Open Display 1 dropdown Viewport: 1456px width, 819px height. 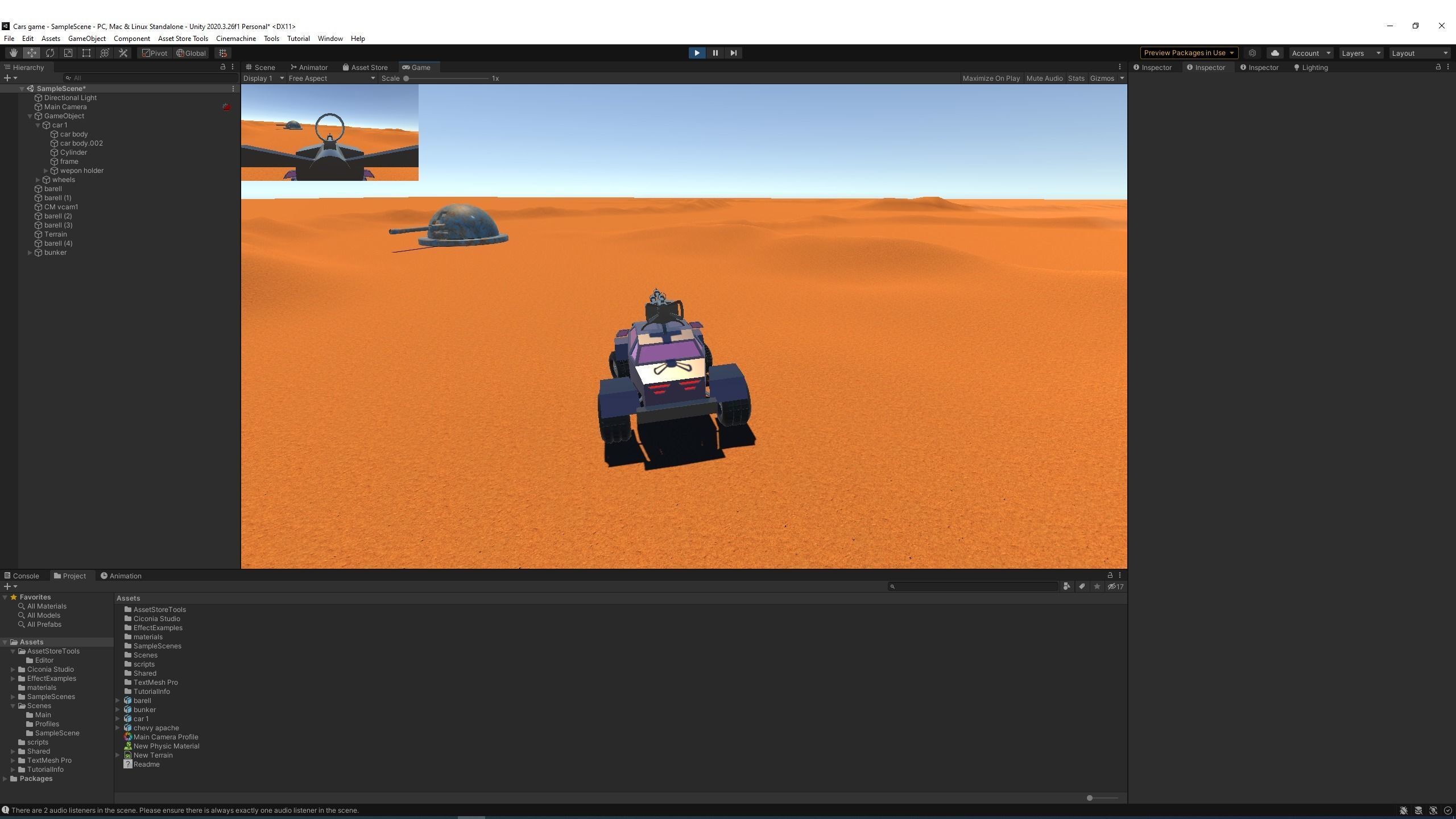[x=263, y=78]
